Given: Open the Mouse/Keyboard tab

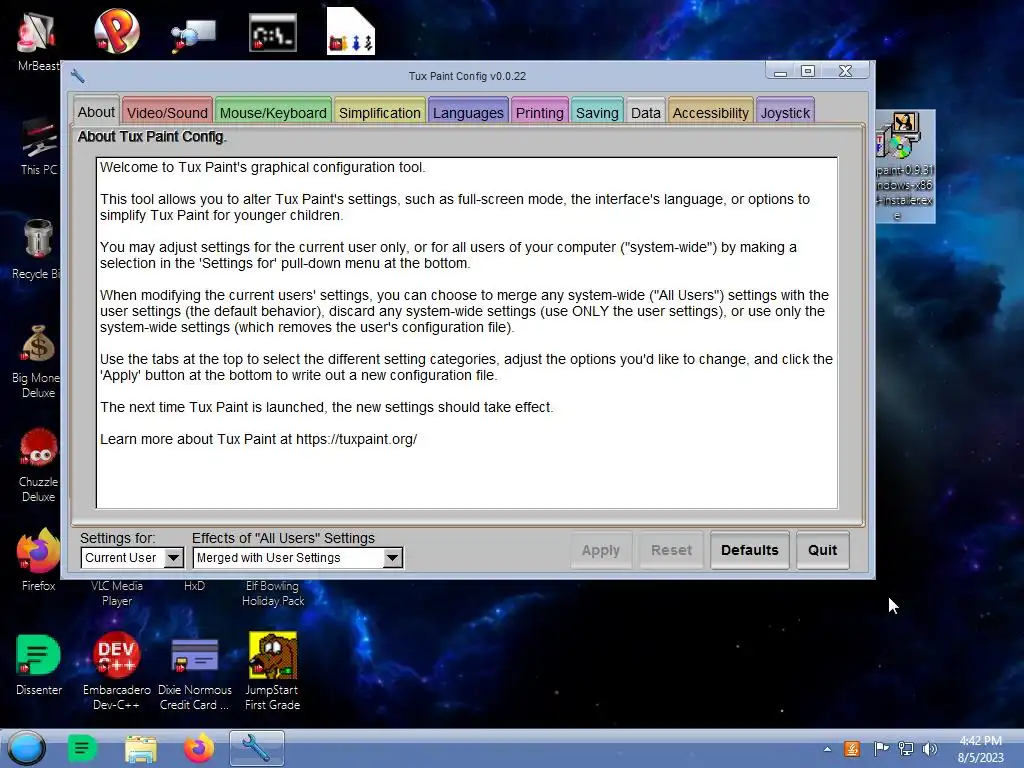Looking at the screenshot, I should [273, 112].
